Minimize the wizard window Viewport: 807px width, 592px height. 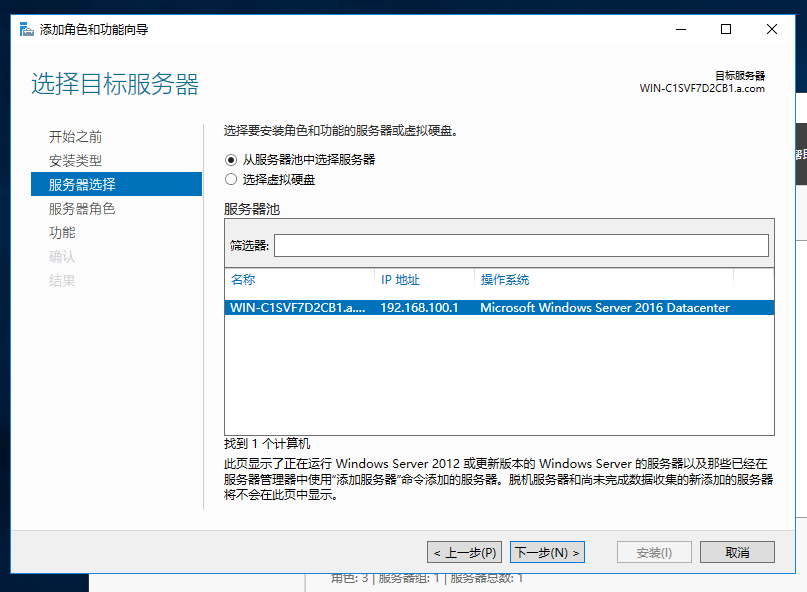pos(681,29)
